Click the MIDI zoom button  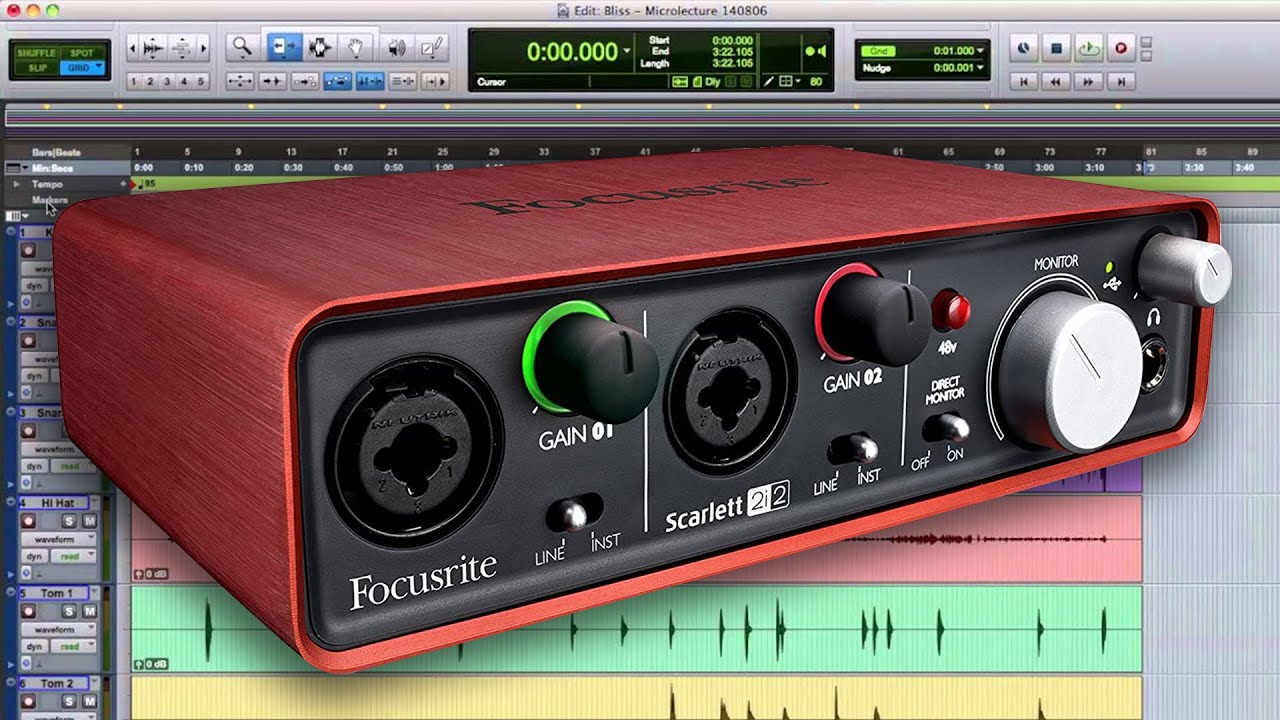[x=181, y=47]
